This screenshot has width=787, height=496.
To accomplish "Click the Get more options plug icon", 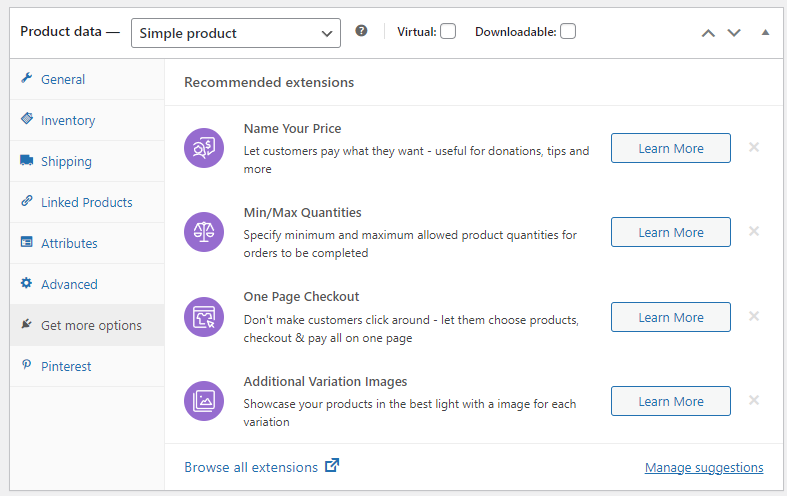I will pyautogui.click(x=27, y=324).
